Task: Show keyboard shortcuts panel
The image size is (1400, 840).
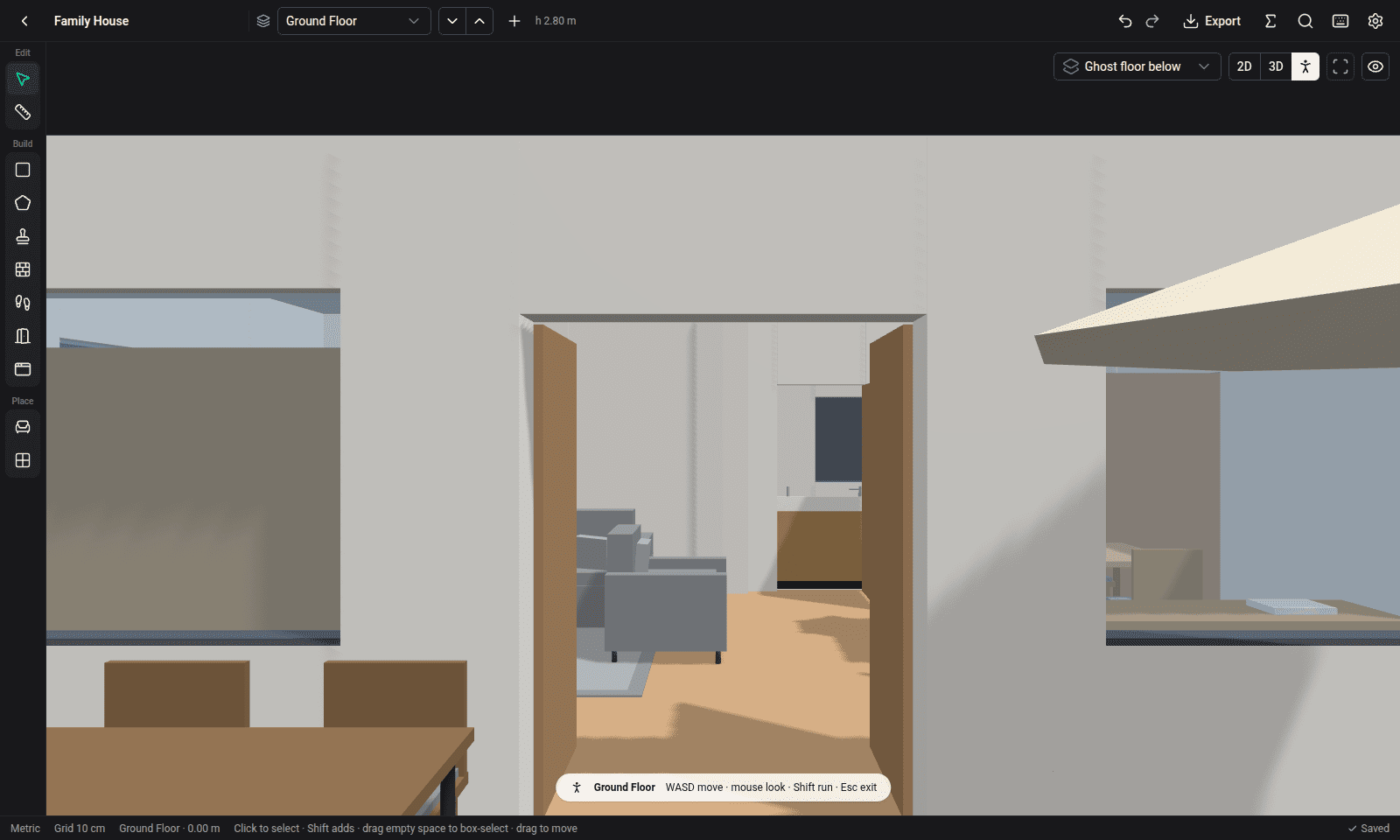Action: click(1340, 21)
